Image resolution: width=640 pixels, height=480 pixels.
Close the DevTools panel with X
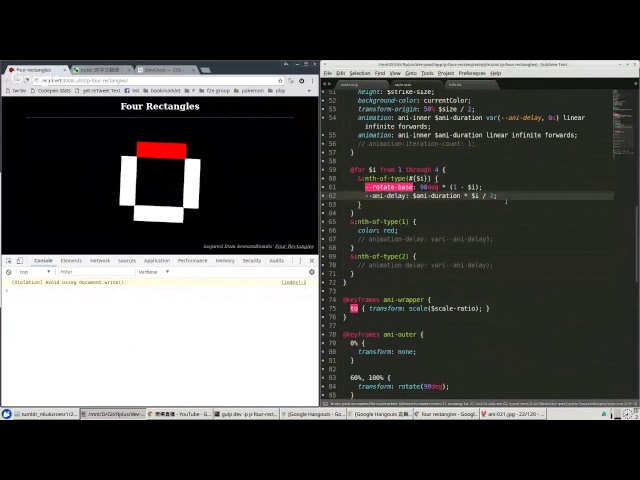(312, 261)
